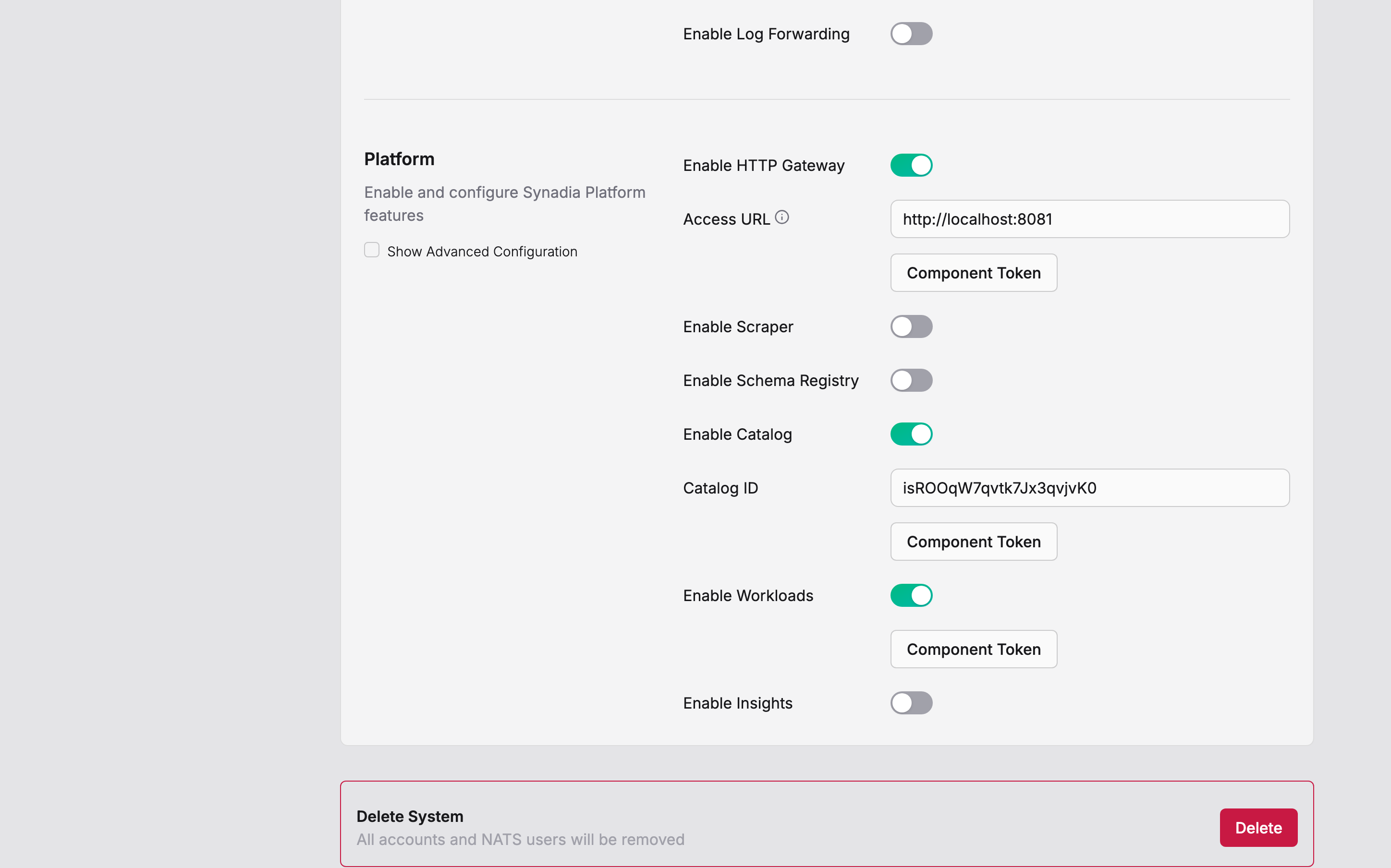Click the Enable Catalog label
Viewport: 1391px width, 868px height.
coord(737,434)
